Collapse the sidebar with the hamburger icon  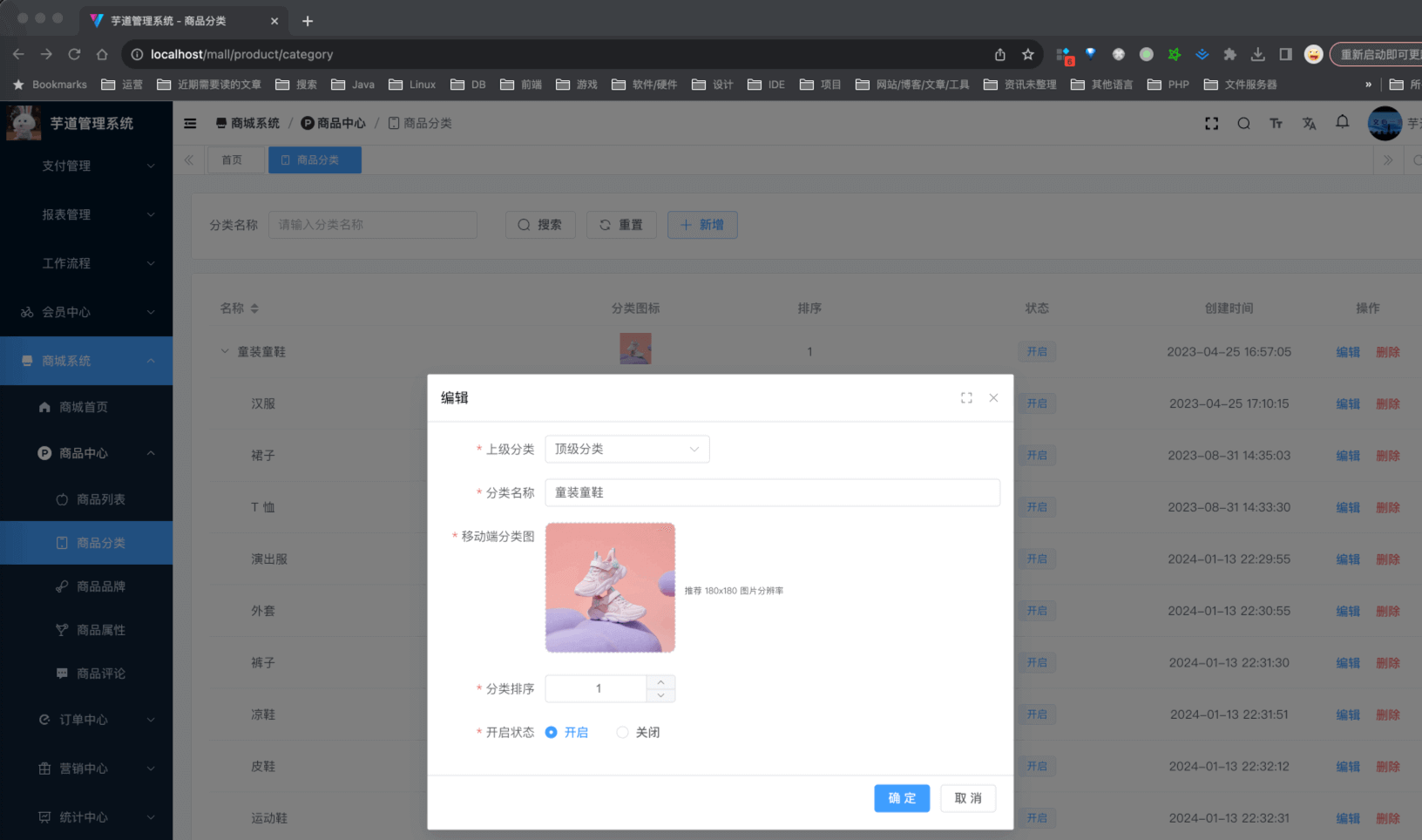pos(190,123)
